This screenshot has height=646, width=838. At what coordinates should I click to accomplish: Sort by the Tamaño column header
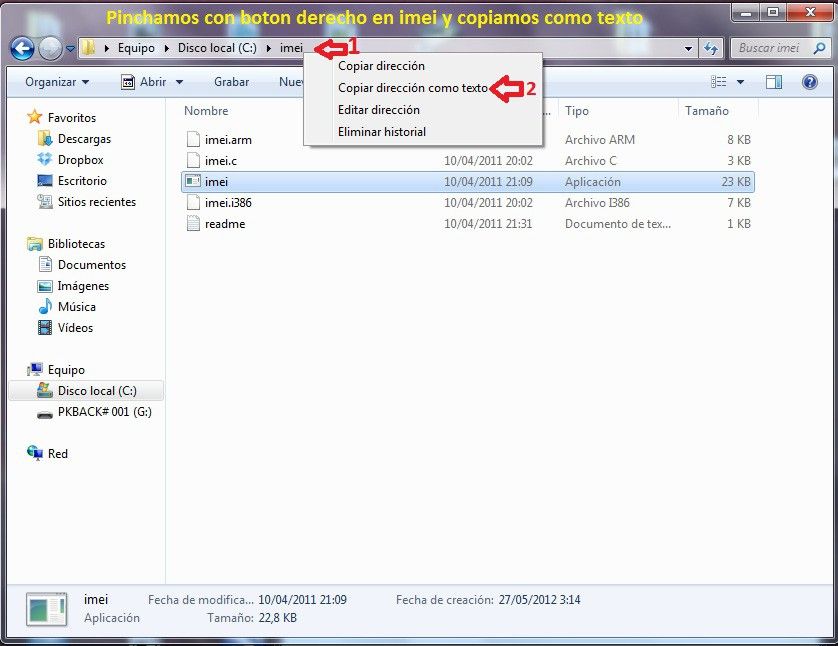click(707, 111)
